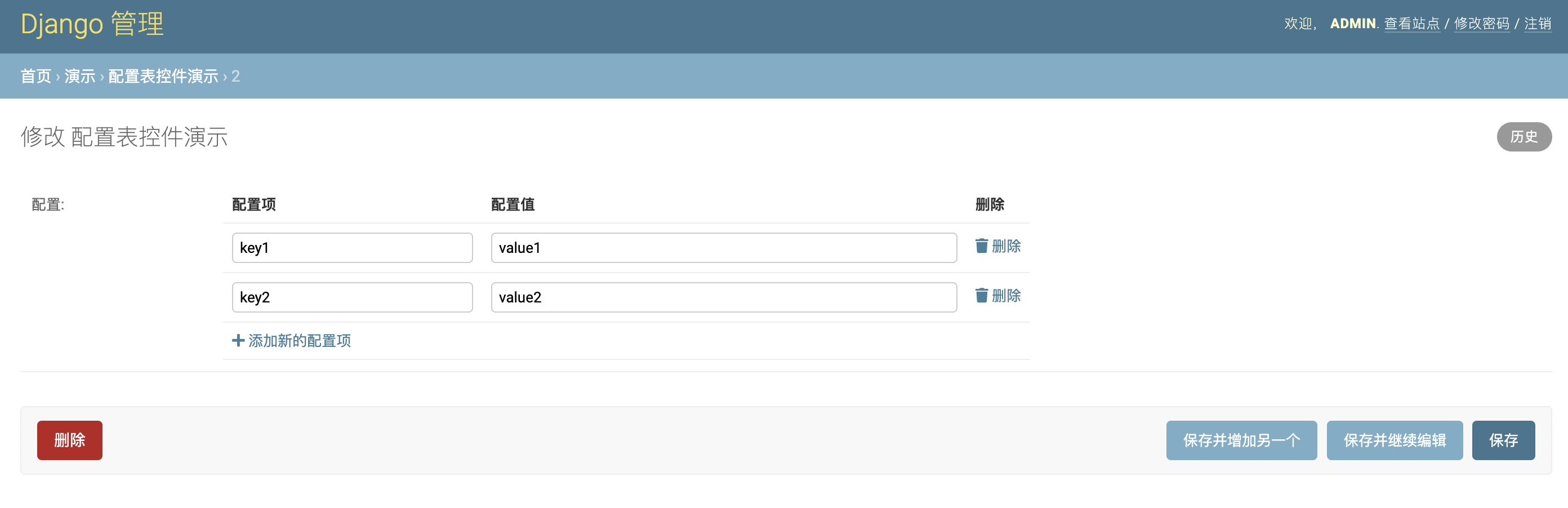Select the key2 config item field

(x=352, y=297)
